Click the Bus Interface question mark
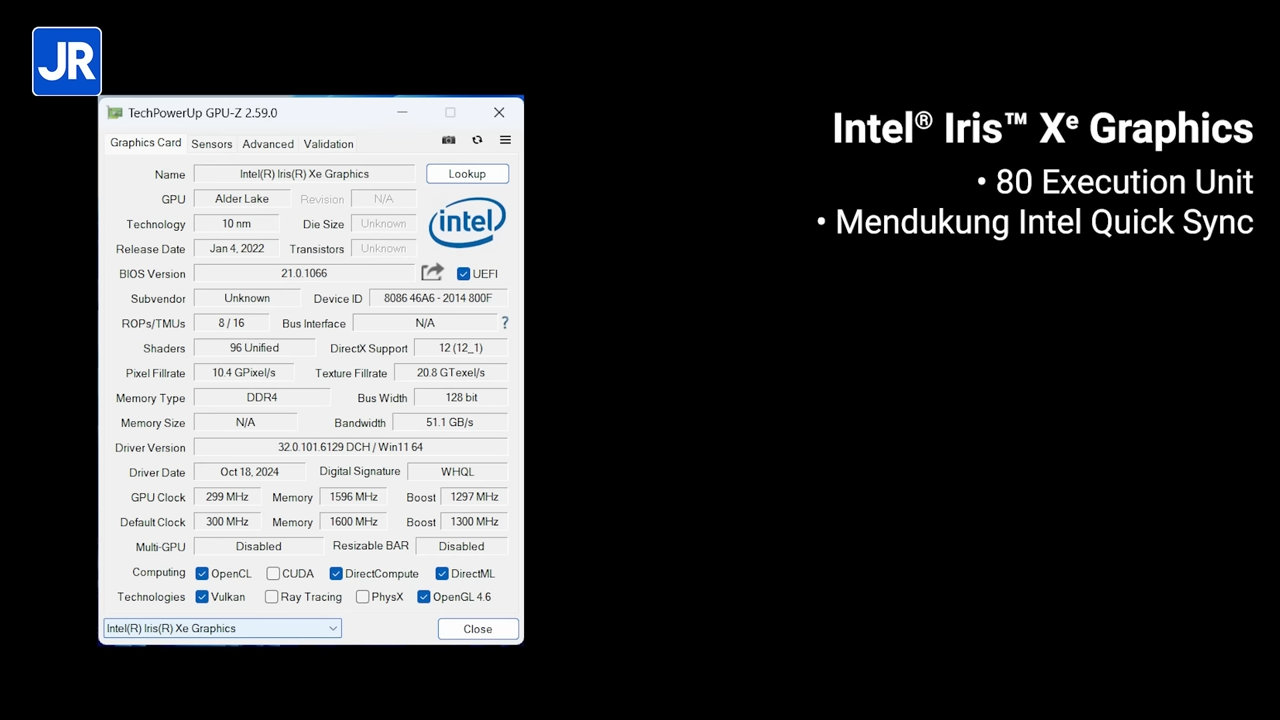Screen dimensions: 1280x720 (x=505, y=323)
